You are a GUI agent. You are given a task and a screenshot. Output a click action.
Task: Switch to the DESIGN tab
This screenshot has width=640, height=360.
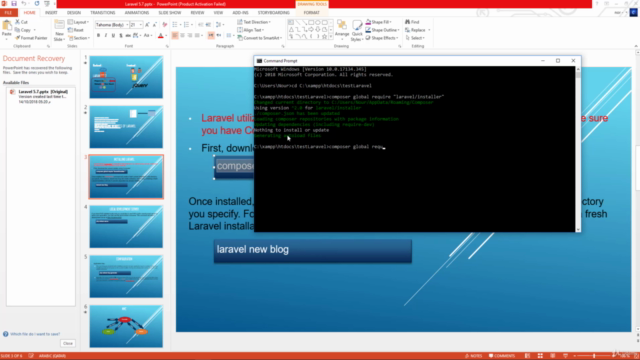[x=74, y=13]
